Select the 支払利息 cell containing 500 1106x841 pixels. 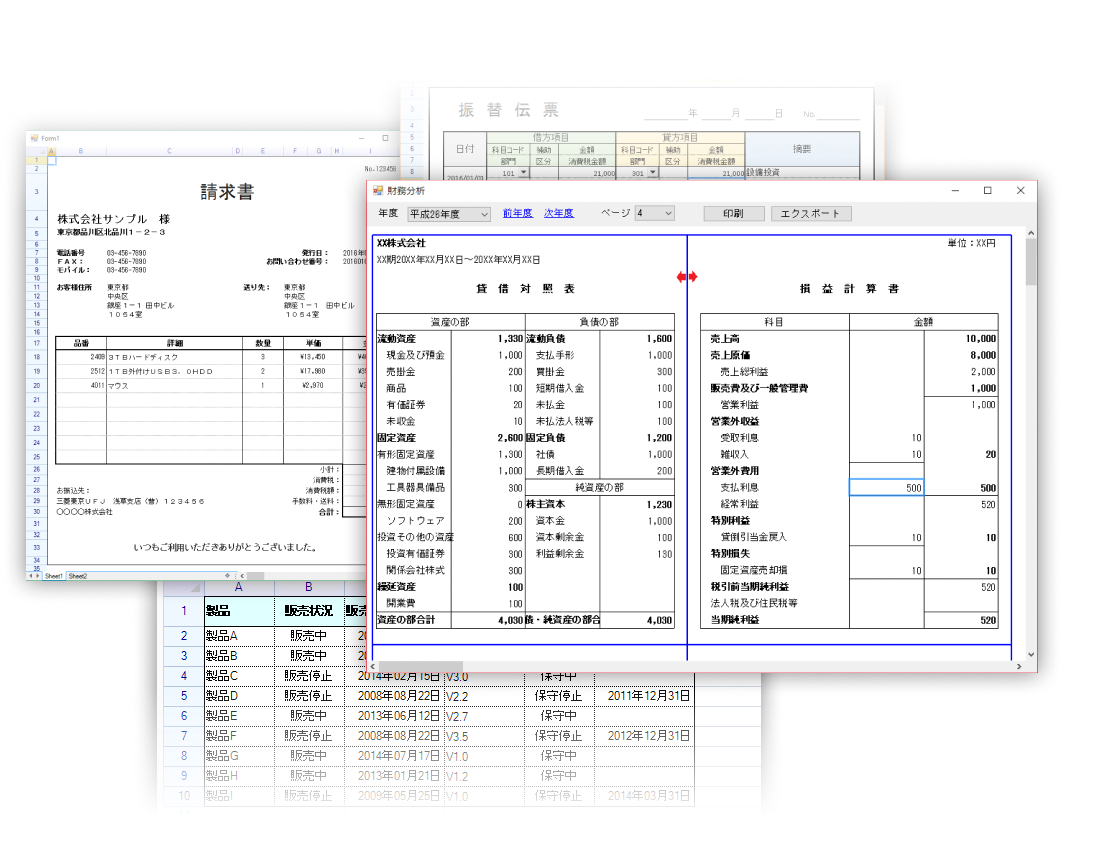(886, 487)
